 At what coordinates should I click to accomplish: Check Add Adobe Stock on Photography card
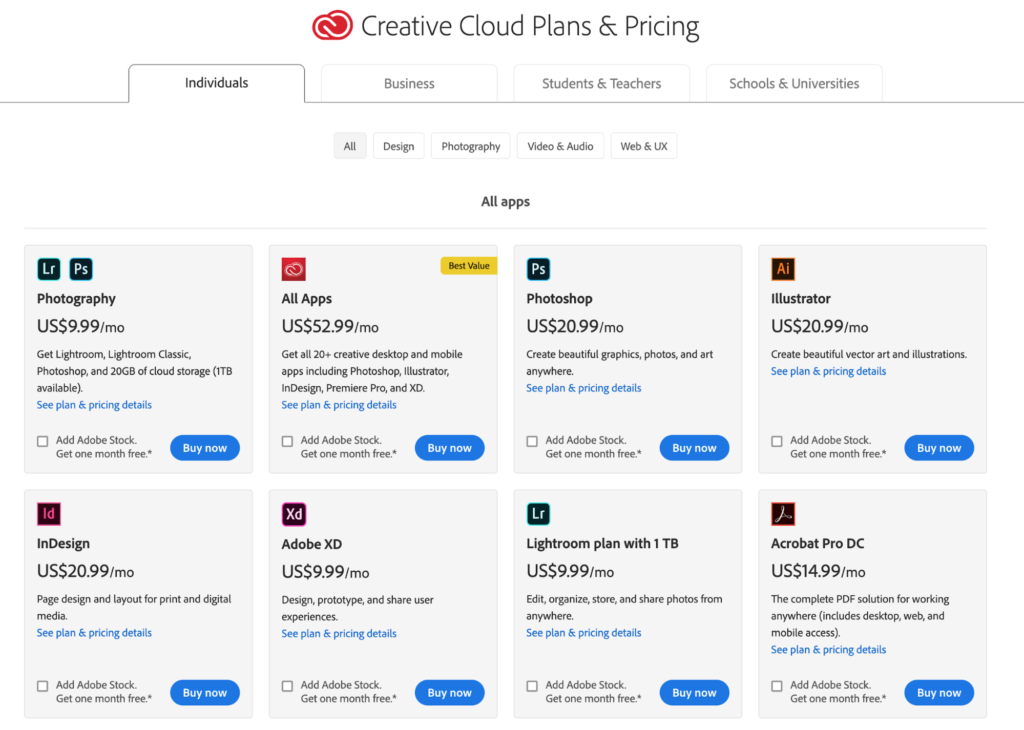(x=42, y=441)
